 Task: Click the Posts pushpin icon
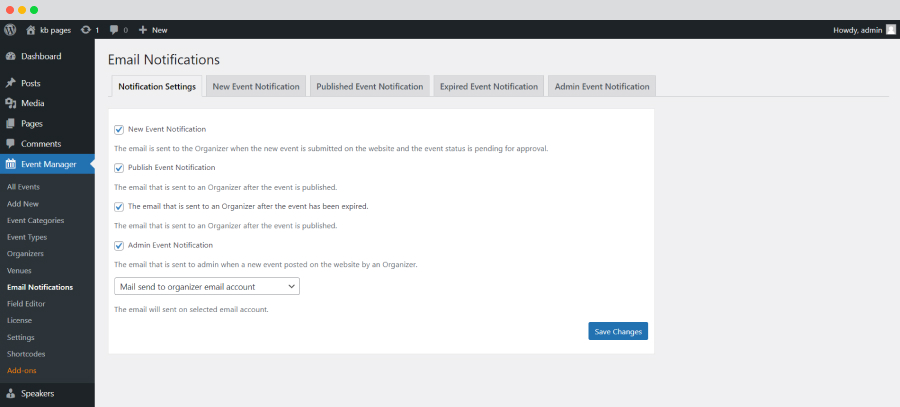pos(10,83)
